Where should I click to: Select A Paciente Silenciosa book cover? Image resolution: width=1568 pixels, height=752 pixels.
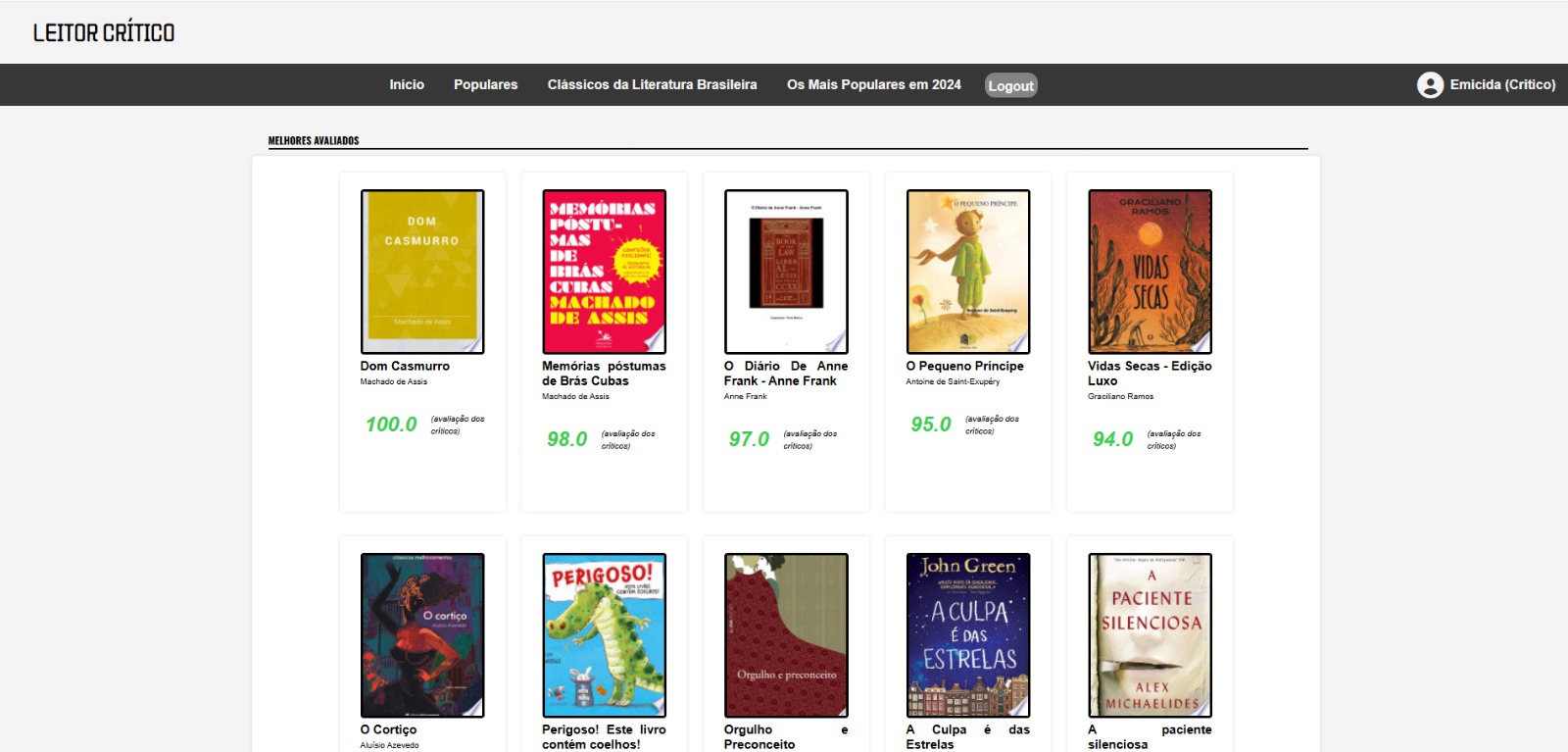(x=1150, y=634)
